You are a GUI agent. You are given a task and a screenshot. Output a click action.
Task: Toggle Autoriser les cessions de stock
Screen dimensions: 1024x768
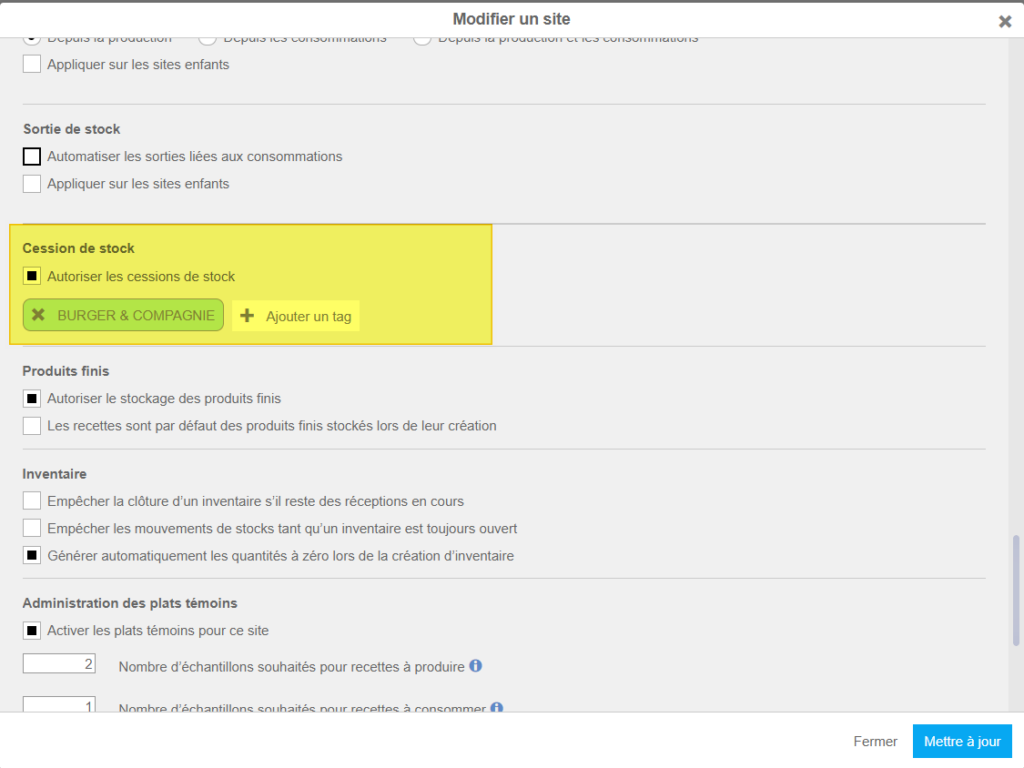pos(32,276)
